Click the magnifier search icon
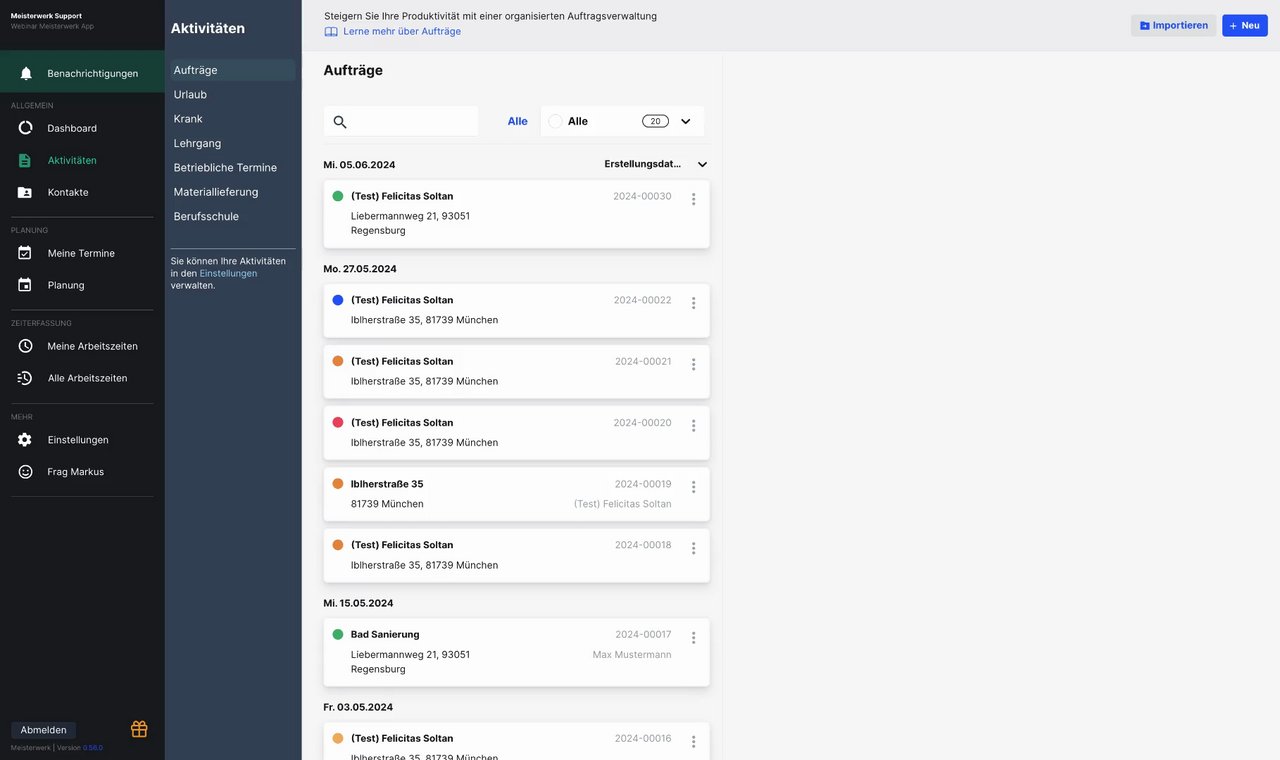The image size is (1280, 760). click(x=340, y=122)
